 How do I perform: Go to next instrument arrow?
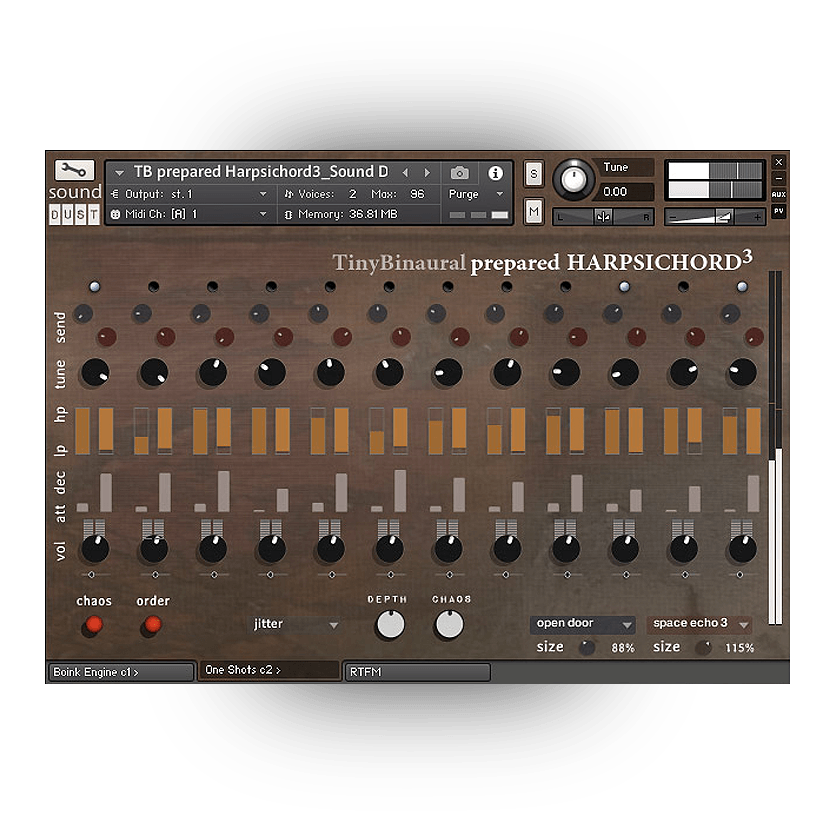[x=427, y=173]
